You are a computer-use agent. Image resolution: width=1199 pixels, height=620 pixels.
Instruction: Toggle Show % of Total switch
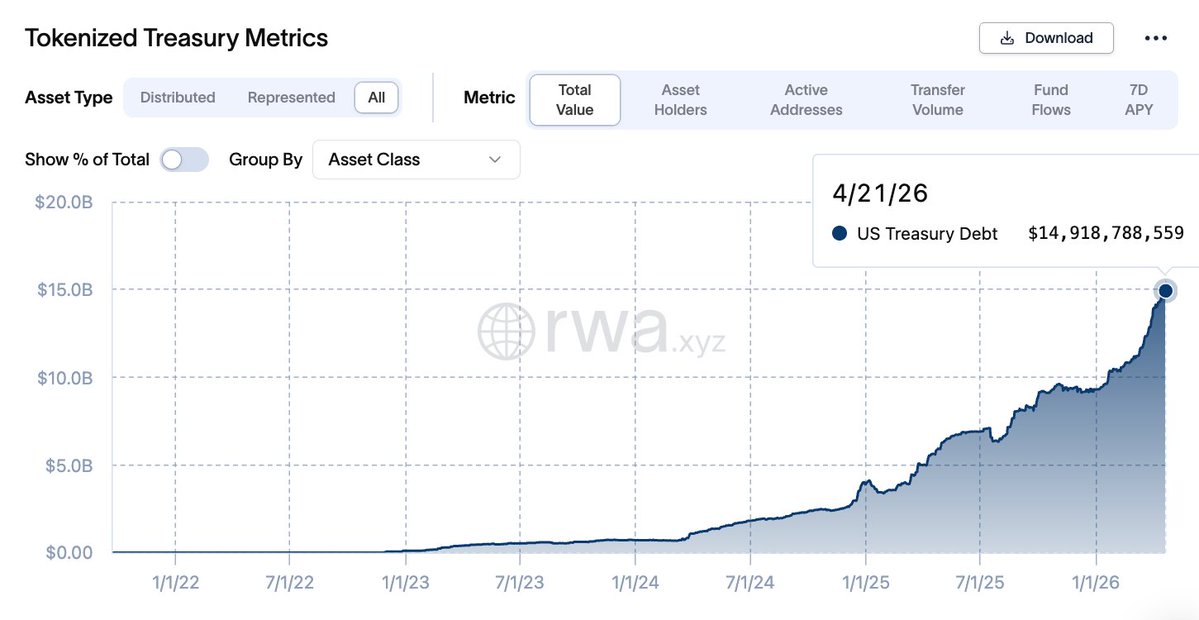[184, 160]
